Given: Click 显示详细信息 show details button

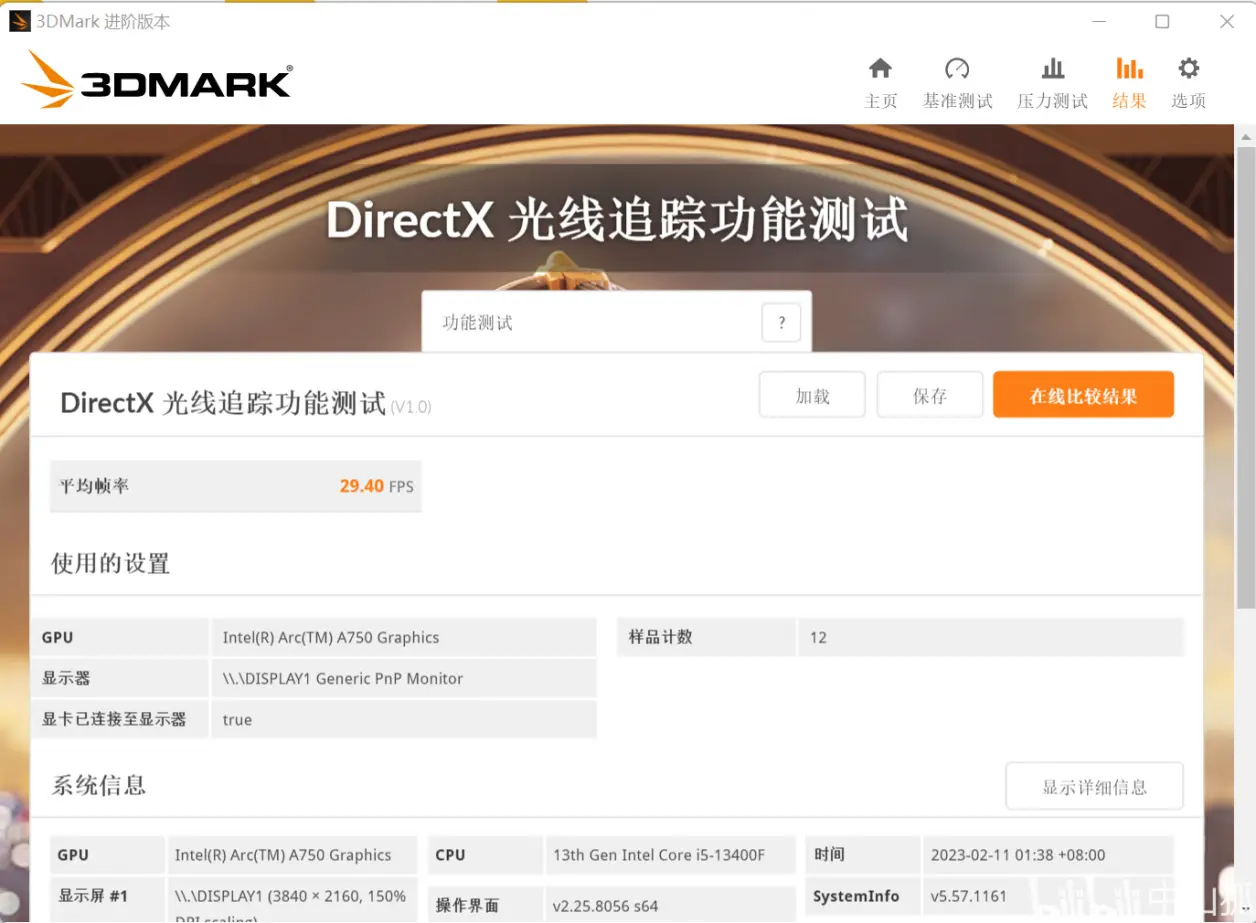Looking at the screenshot, I should click(x=1094, y=787).
